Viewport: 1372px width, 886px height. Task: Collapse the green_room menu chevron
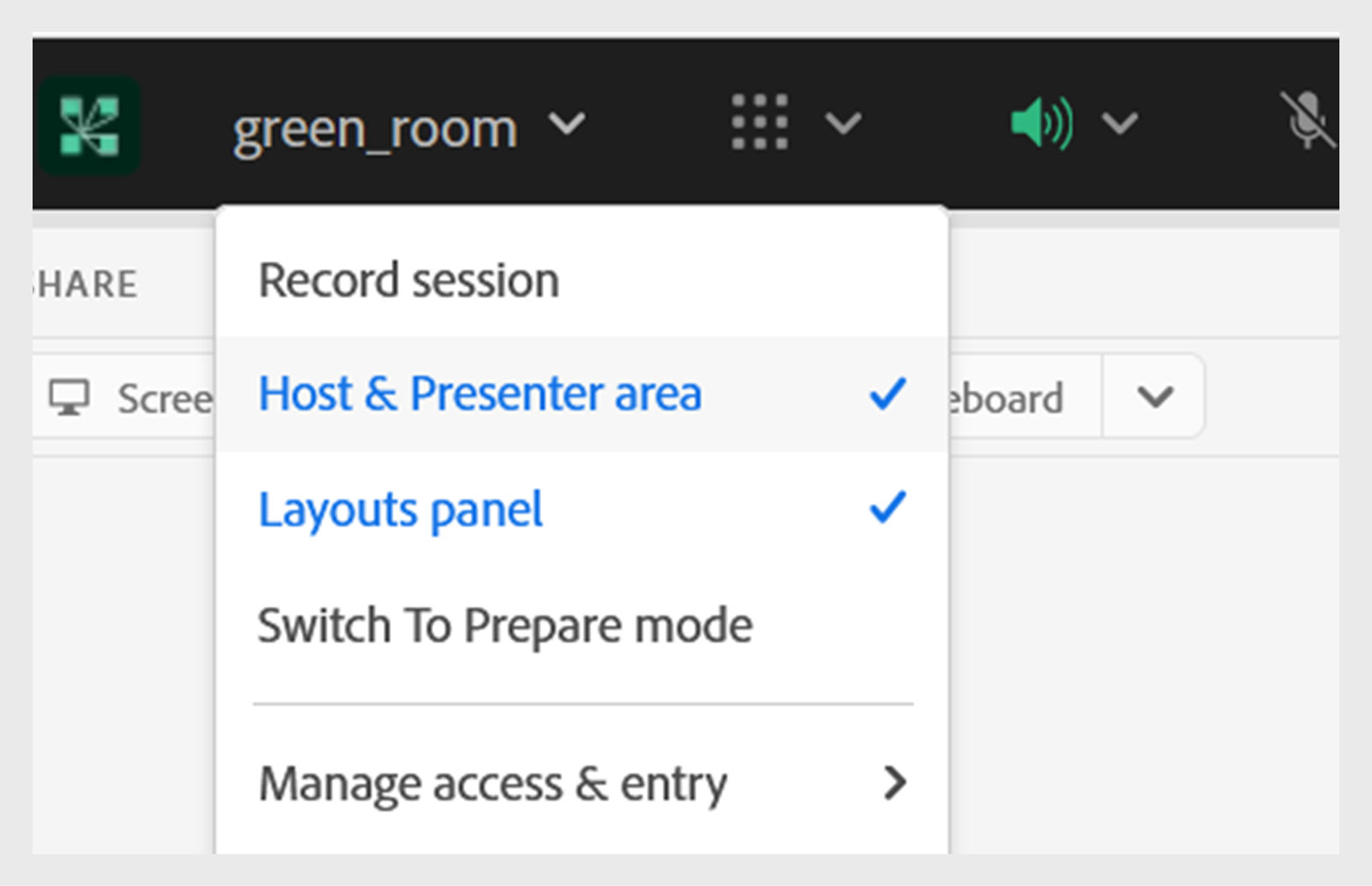[567, 124]
